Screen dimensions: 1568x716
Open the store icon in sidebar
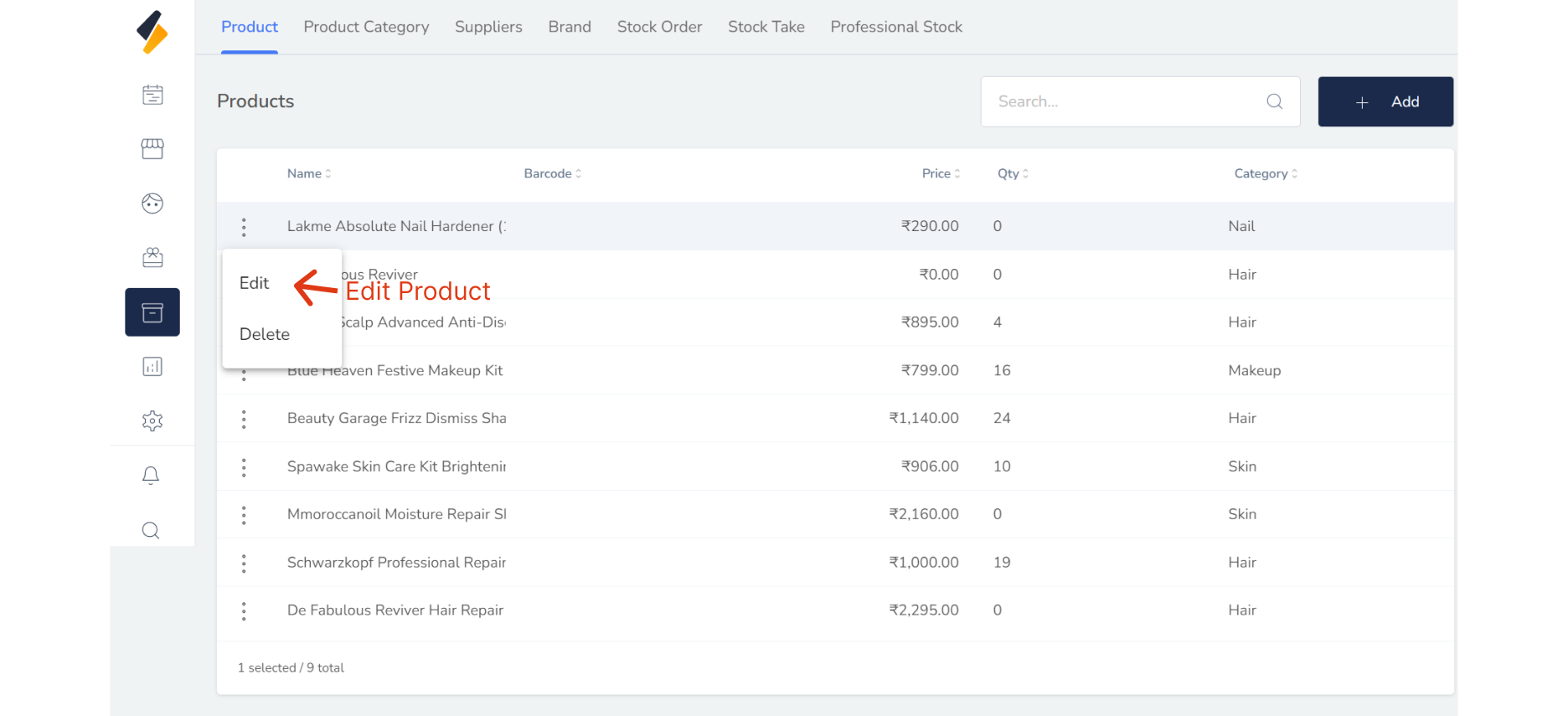(x=152, y=149)
